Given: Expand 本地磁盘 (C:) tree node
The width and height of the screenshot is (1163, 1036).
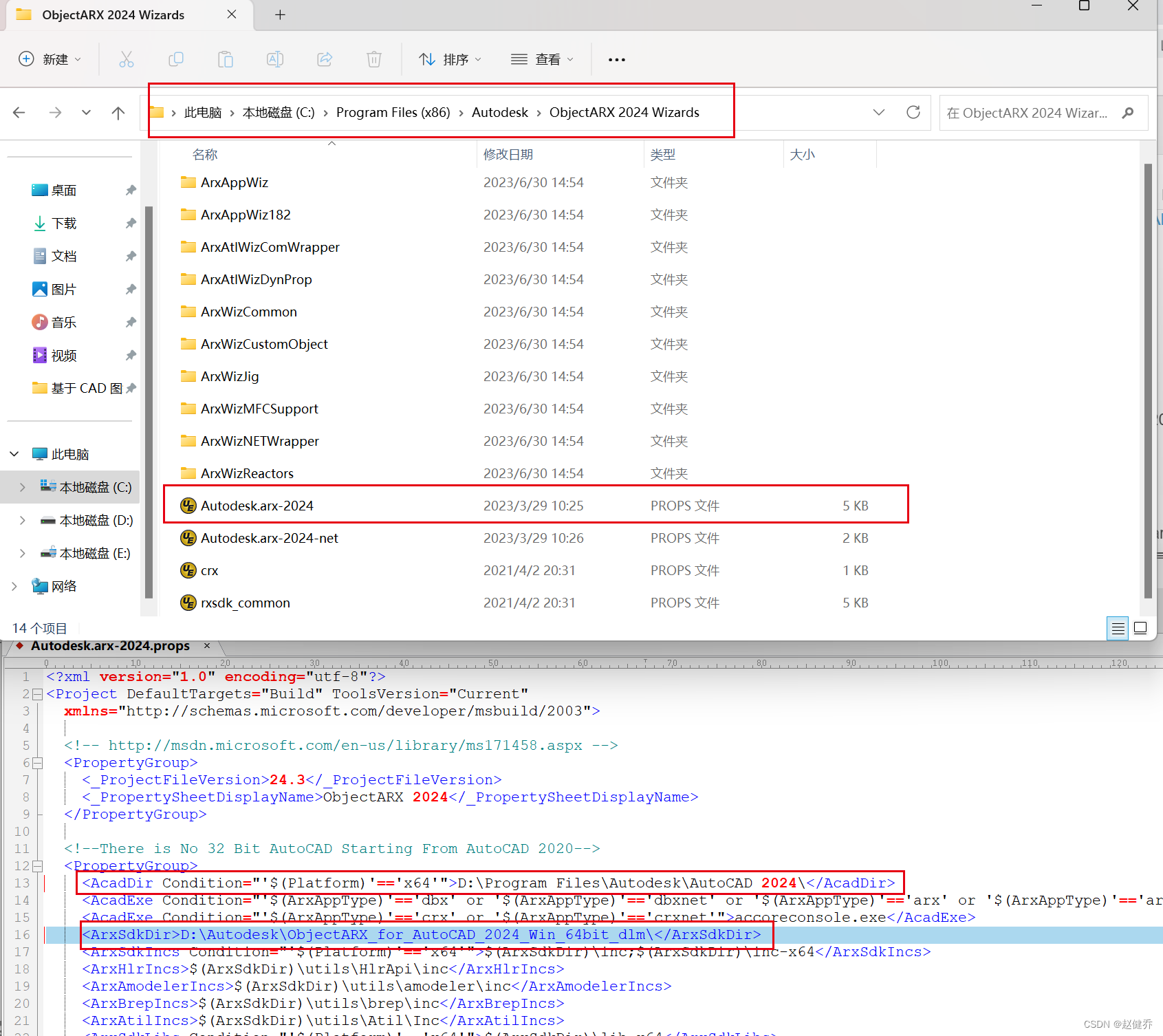Looking at the screenshot, I should pos(22,487).
